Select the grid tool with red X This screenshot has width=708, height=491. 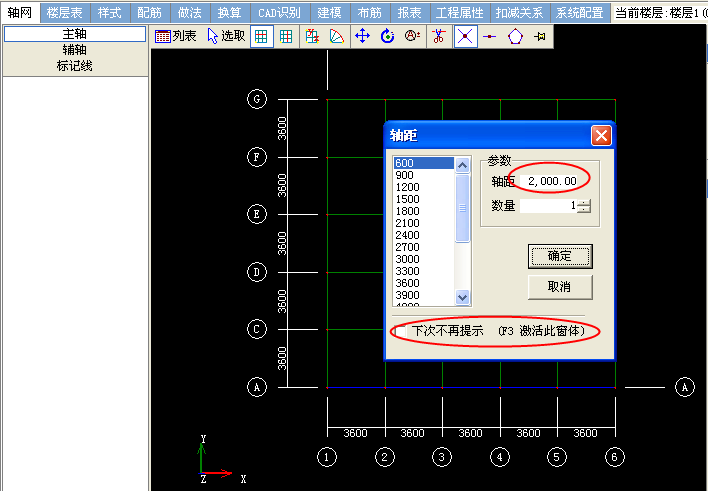coord(312,36)
